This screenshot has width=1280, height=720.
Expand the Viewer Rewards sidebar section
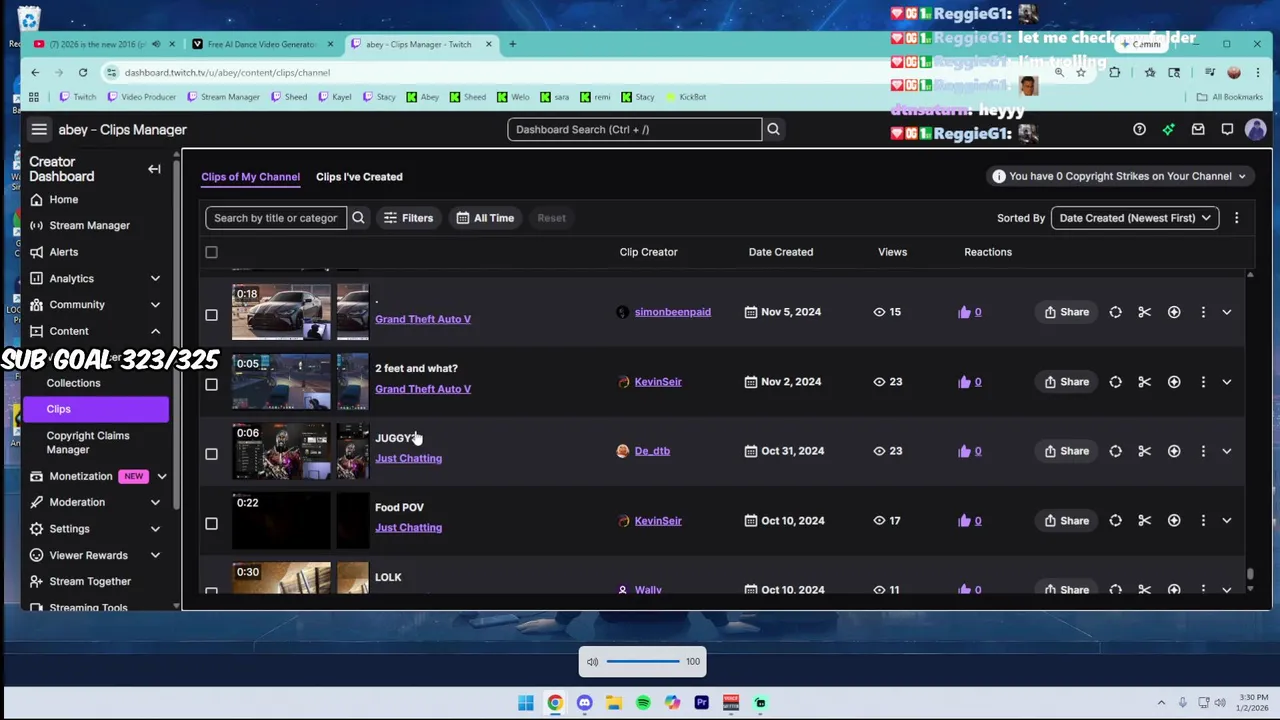(x=155, y=555)
